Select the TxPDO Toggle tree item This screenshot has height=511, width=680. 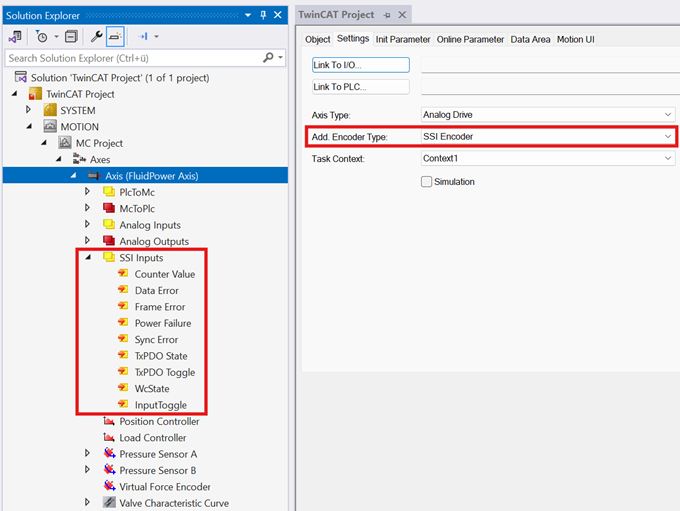(165, 372)
